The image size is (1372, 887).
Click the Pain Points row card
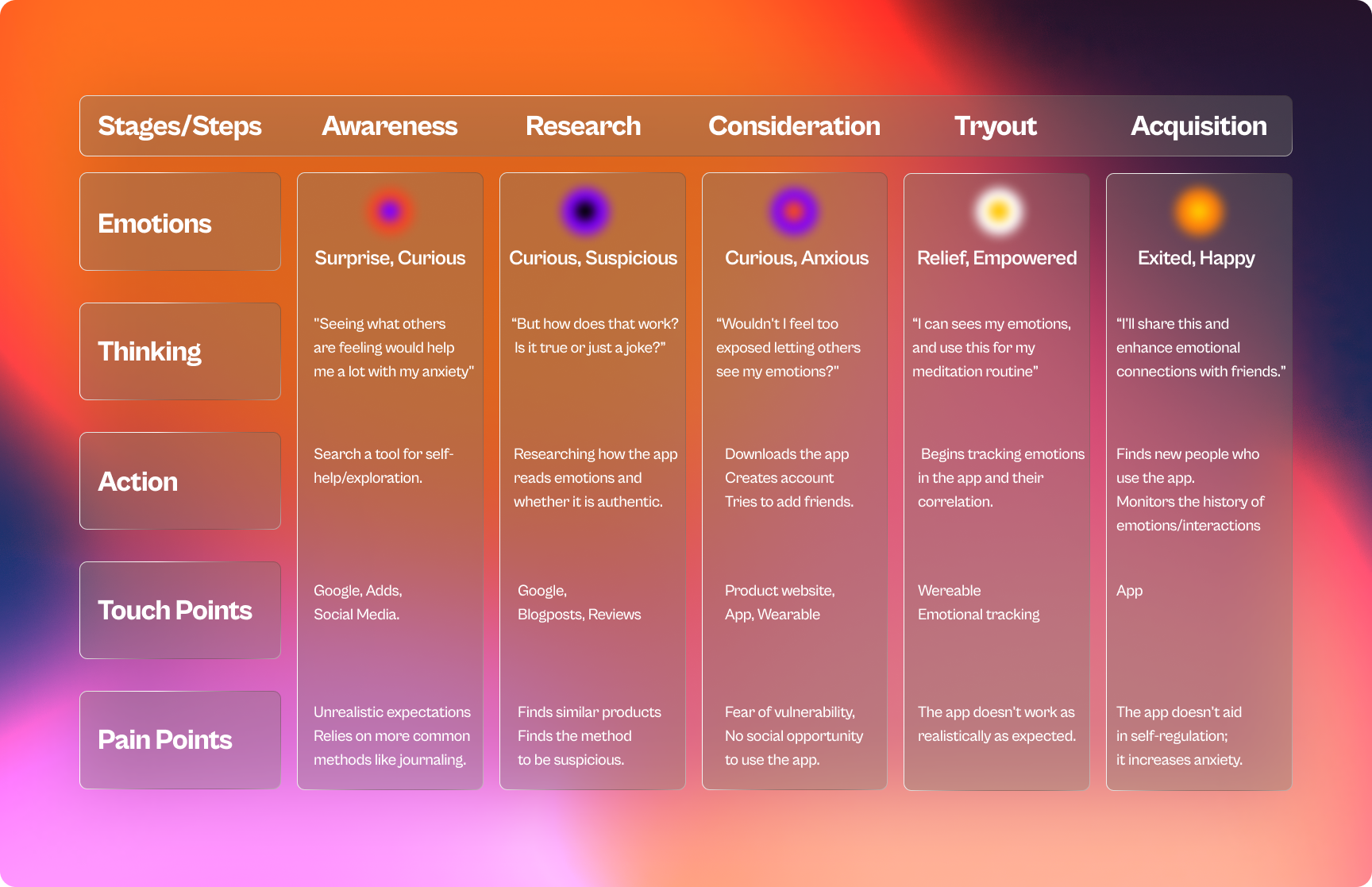(x=180, y=739)
